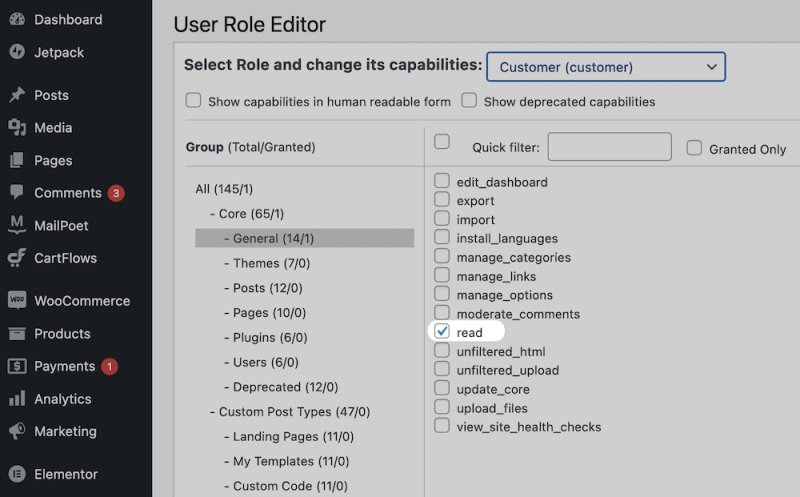
Task: Check the import capability
Action: coord(442,218)
